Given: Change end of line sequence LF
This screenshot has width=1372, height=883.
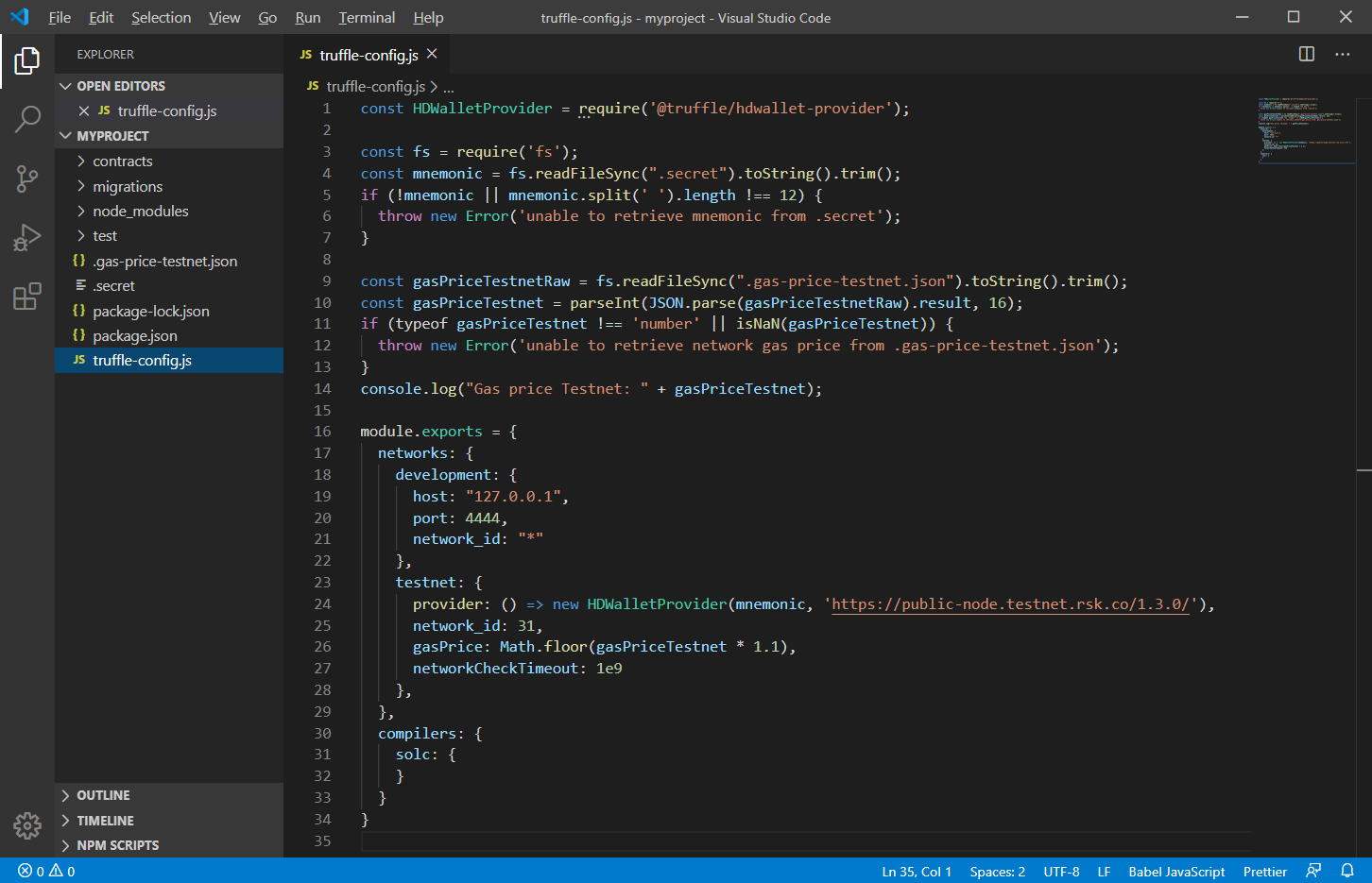Looking at the screenshot, I should click(1104, 871).
